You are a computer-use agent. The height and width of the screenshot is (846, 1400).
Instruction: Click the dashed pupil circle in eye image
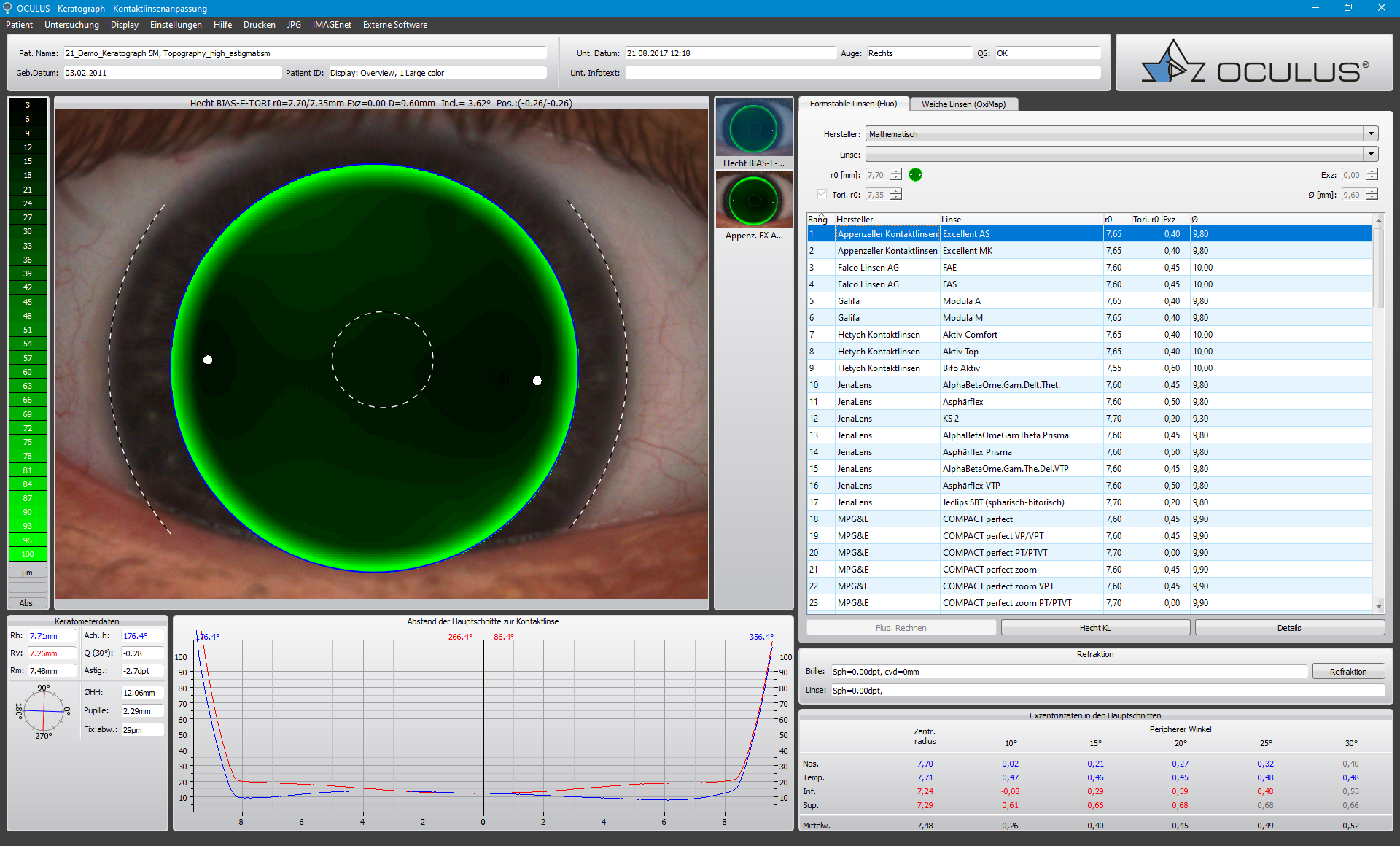(x=382, y=360)
